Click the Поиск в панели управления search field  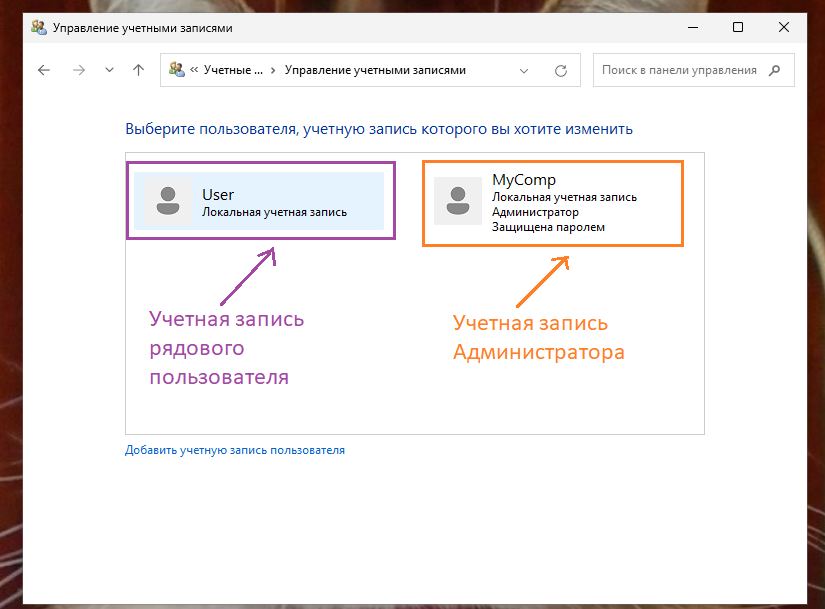(680, 70)
